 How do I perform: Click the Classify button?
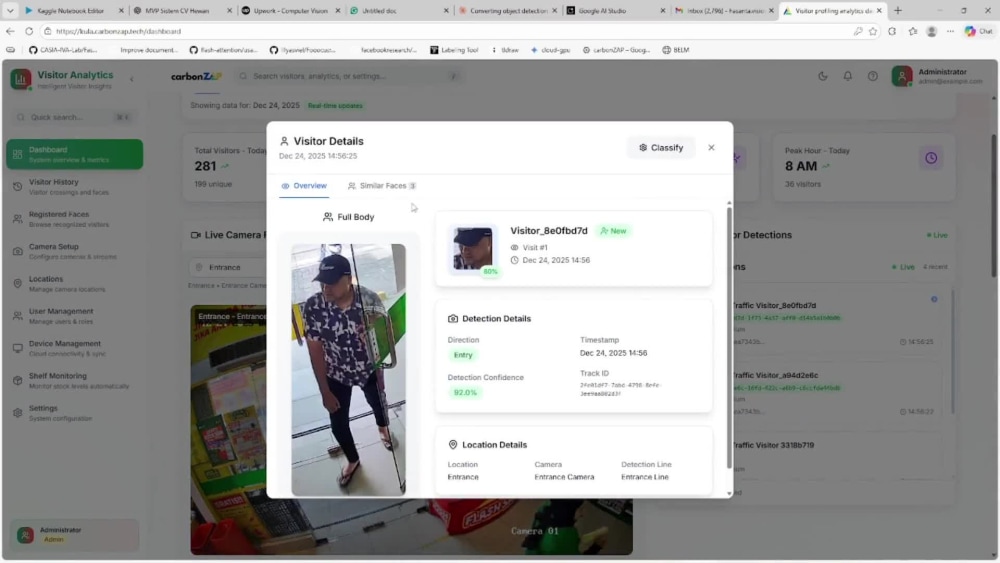pyautogui.click(x=661, y=147)
